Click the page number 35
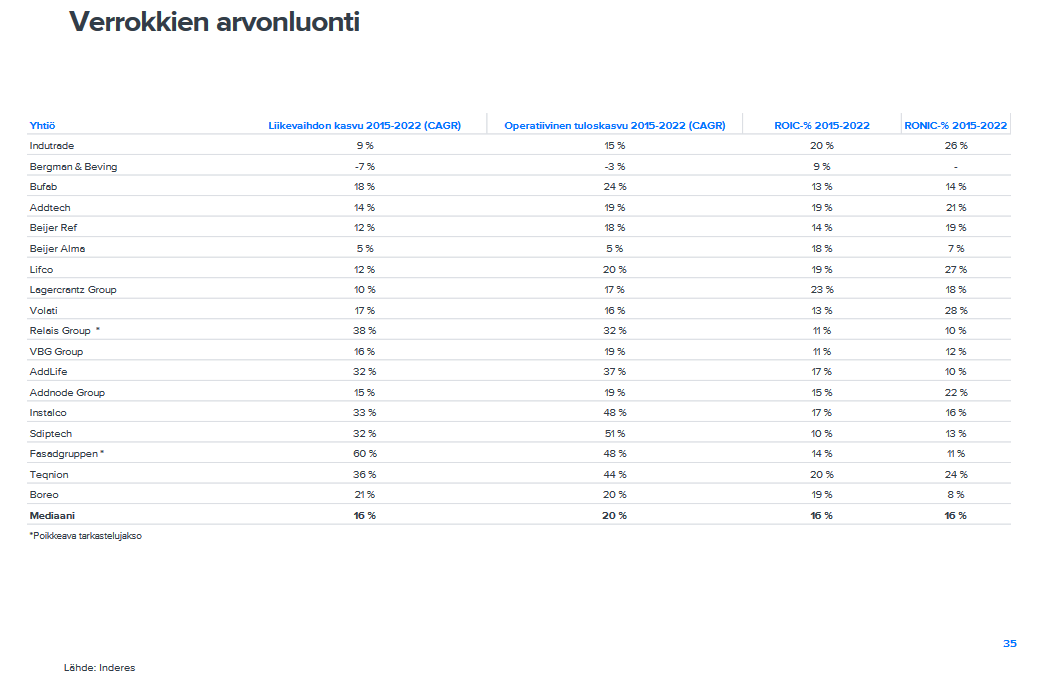The image size is (1044, 682). (1009, 643)
